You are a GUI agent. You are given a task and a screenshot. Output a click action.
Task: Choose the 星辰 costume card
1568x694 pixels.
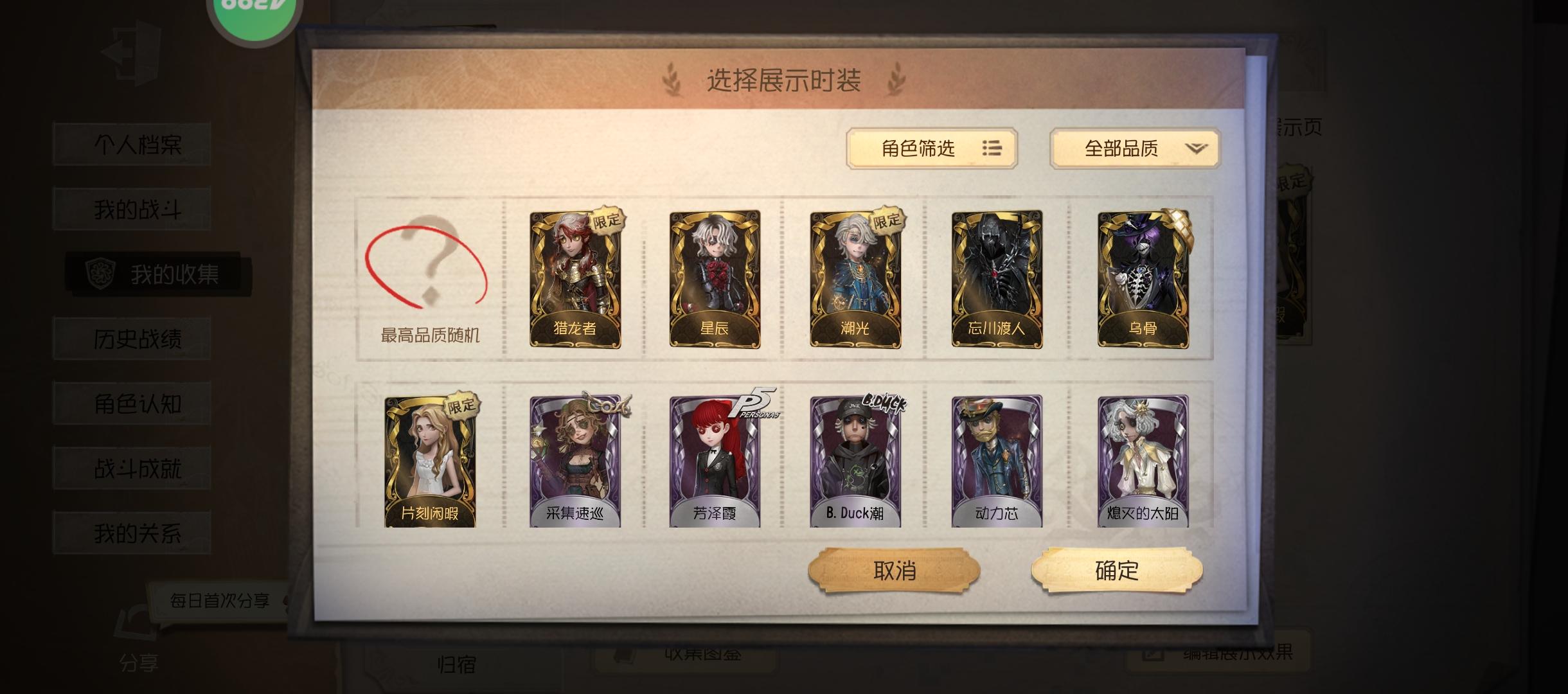[x=715, y=278]
